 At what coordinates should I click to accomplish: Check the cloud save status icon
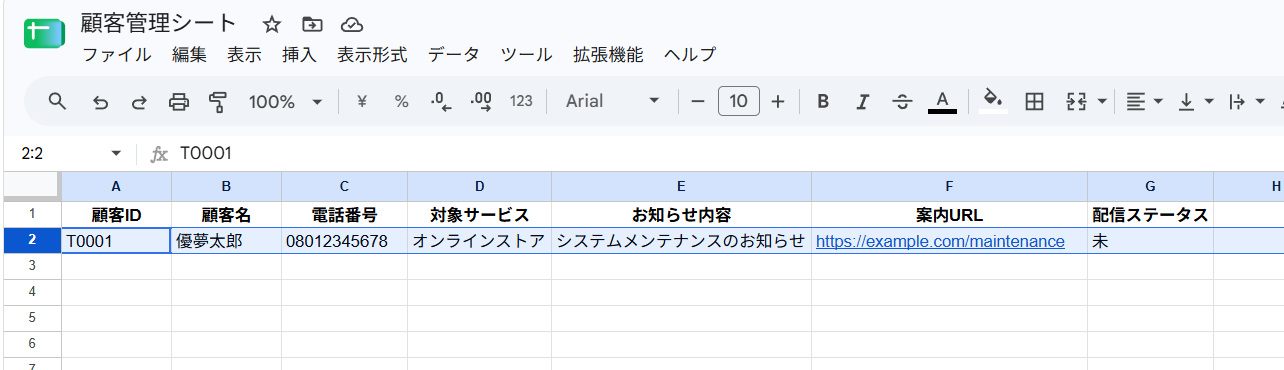pyautogui.click(x=351, y=24)
